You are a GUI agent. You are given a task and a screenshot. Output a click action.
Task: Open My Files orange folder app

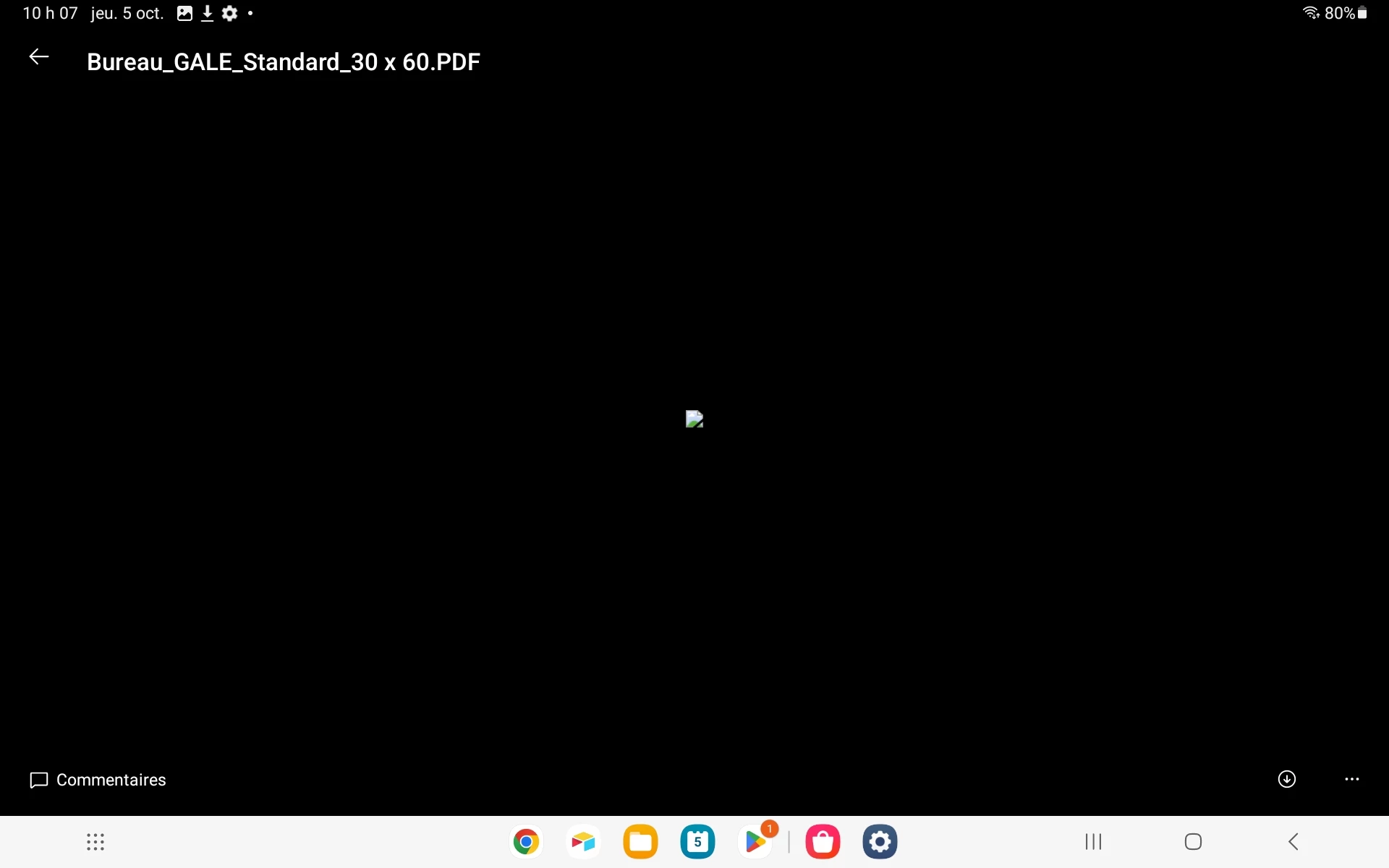pyautogui.click(x=640, y=842)
